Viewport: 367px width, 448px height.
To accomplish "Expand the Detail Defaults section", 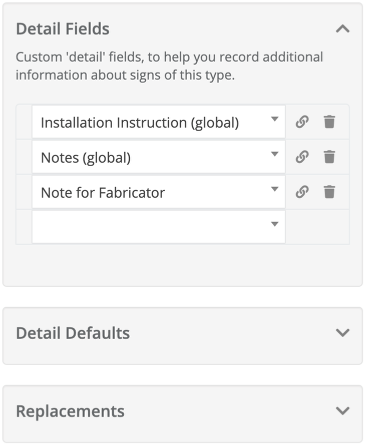I will click(343, 332).
